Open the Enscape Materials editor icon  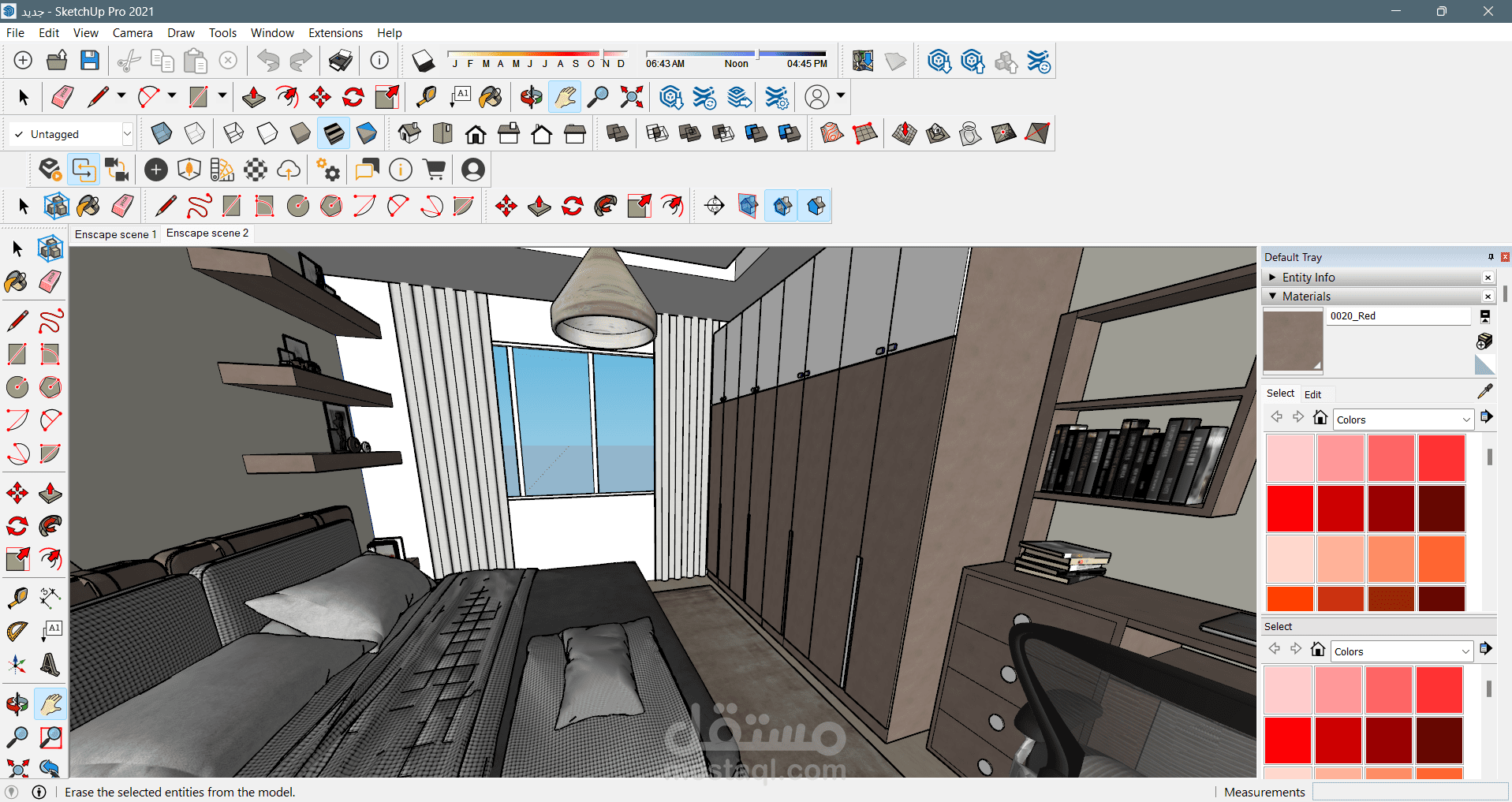tap(256, 170)
